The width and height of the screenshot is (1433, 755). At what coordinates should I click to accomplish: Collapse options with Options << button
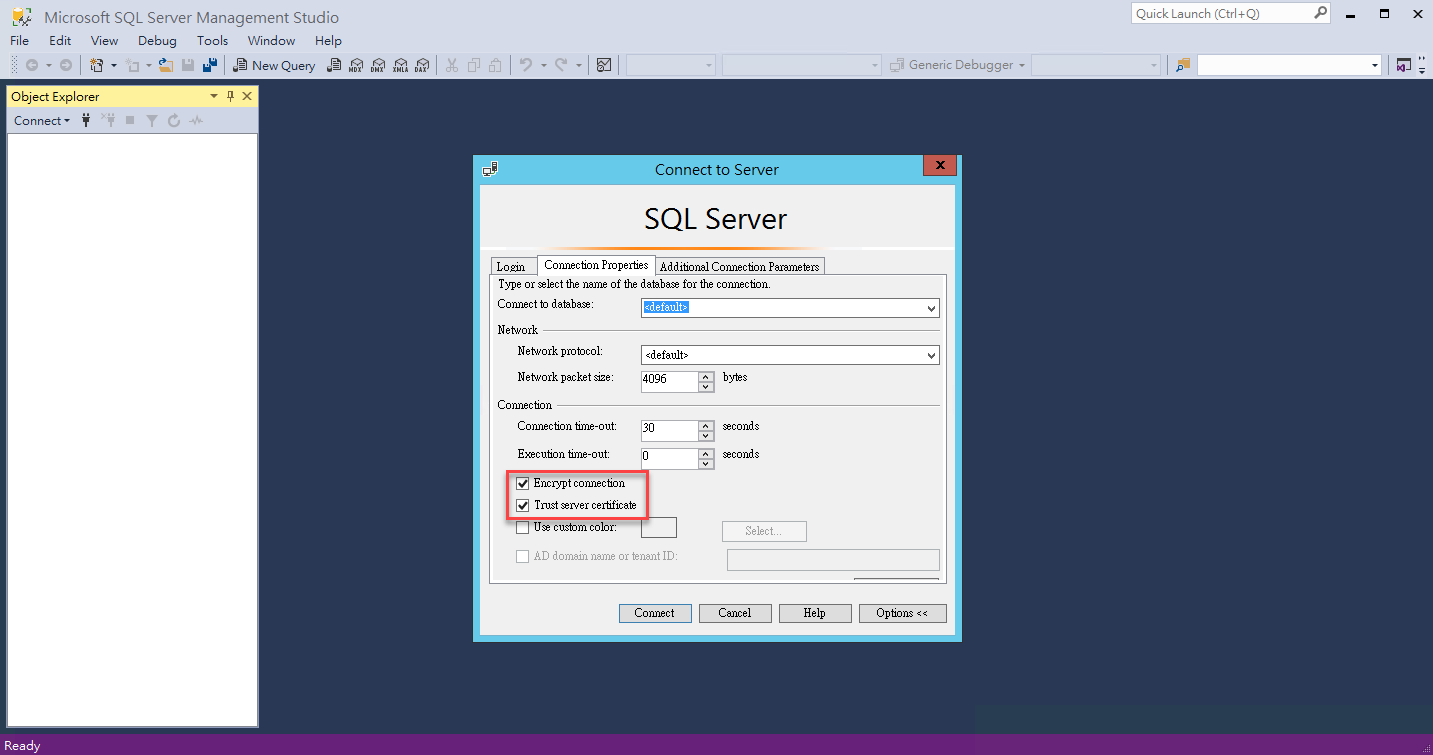[901, 612]
